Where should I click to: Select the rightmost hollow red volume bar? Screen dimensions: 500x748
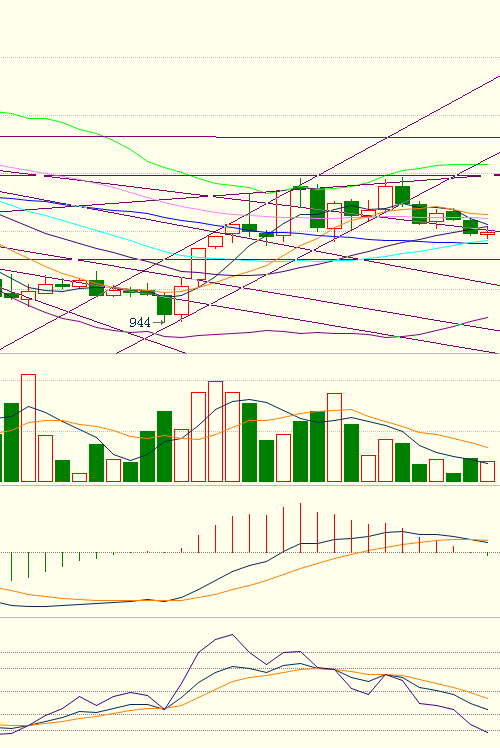click(487, 471)
